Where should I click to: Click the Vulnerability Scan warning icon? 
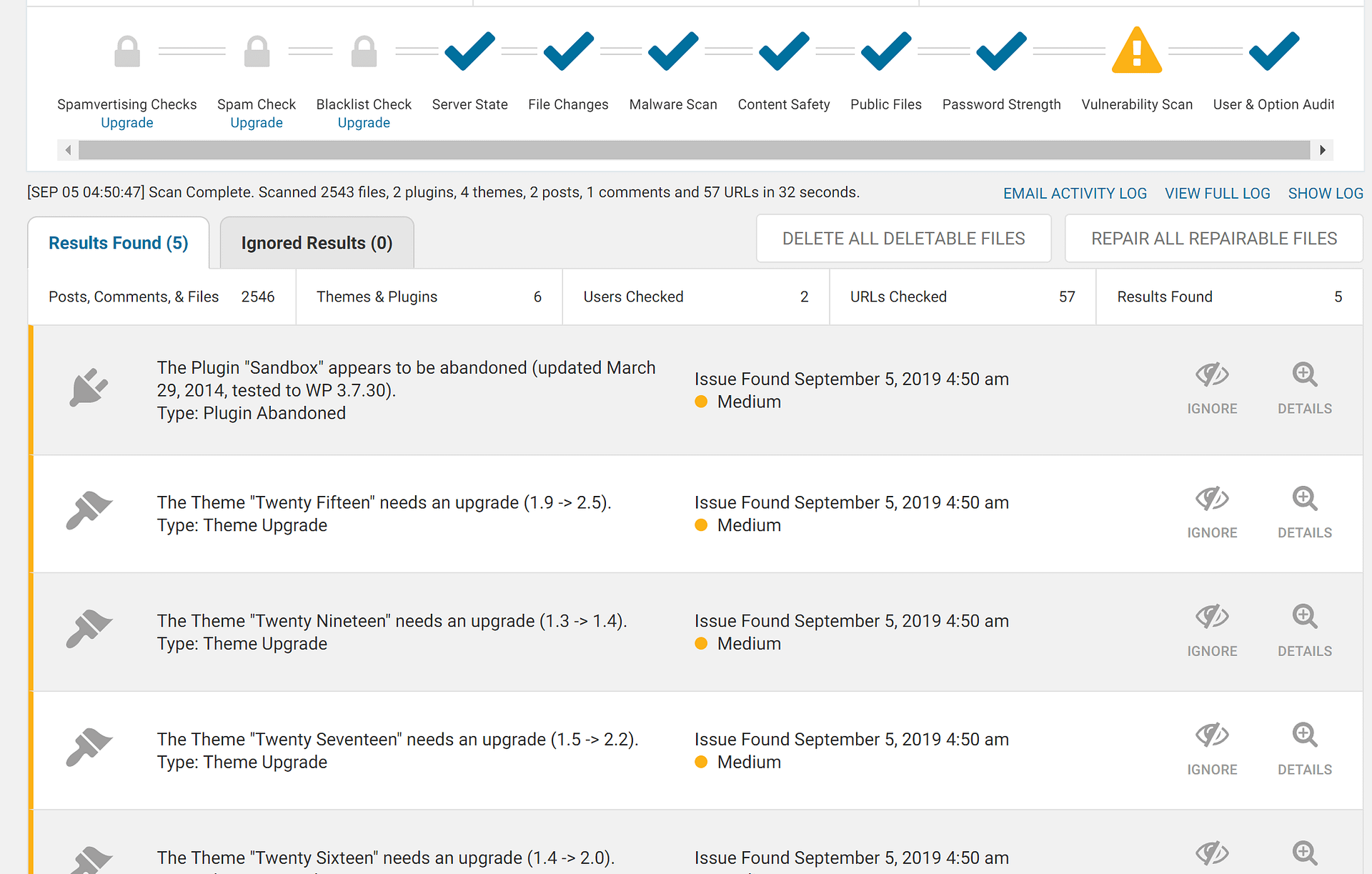[x=1137, y=50]
